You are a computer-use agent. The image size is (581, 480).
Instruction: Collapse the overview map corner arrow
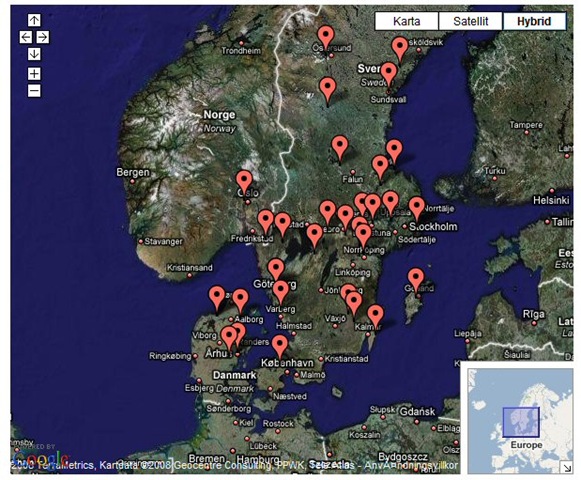[566, 467]
